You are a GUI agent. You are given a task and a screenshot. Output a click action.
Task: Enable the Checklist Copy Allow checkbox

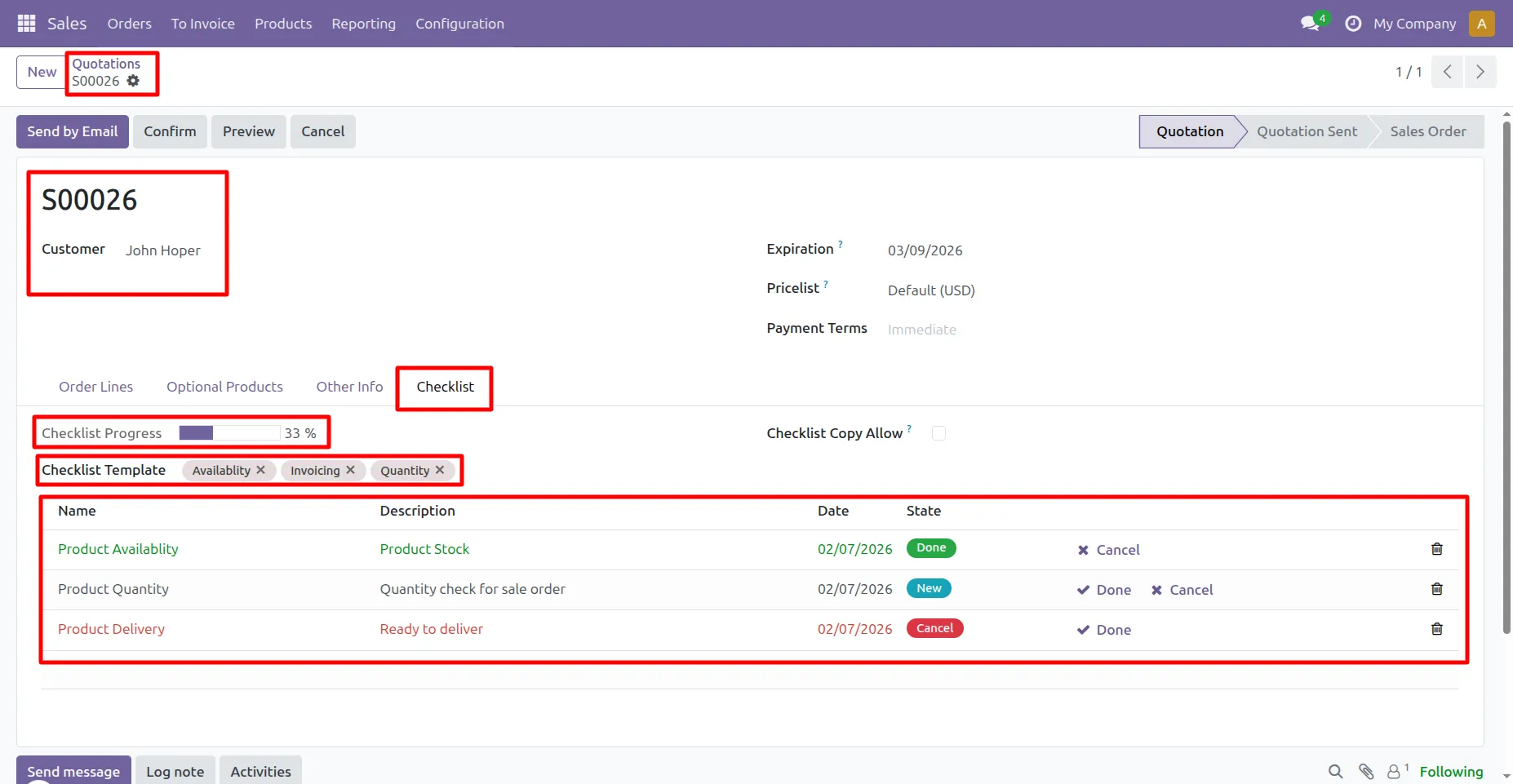coord(938,433)
